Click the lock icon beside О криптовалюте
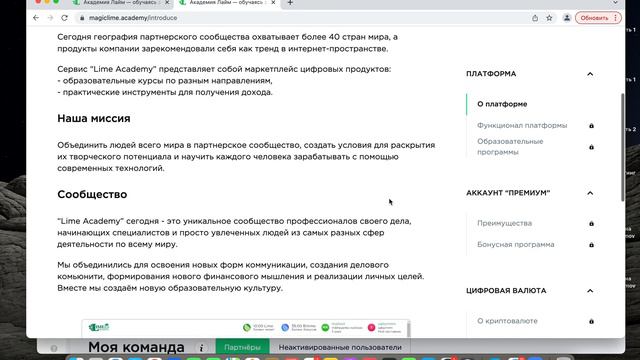The image size is (640, 360). pos(591,322)
